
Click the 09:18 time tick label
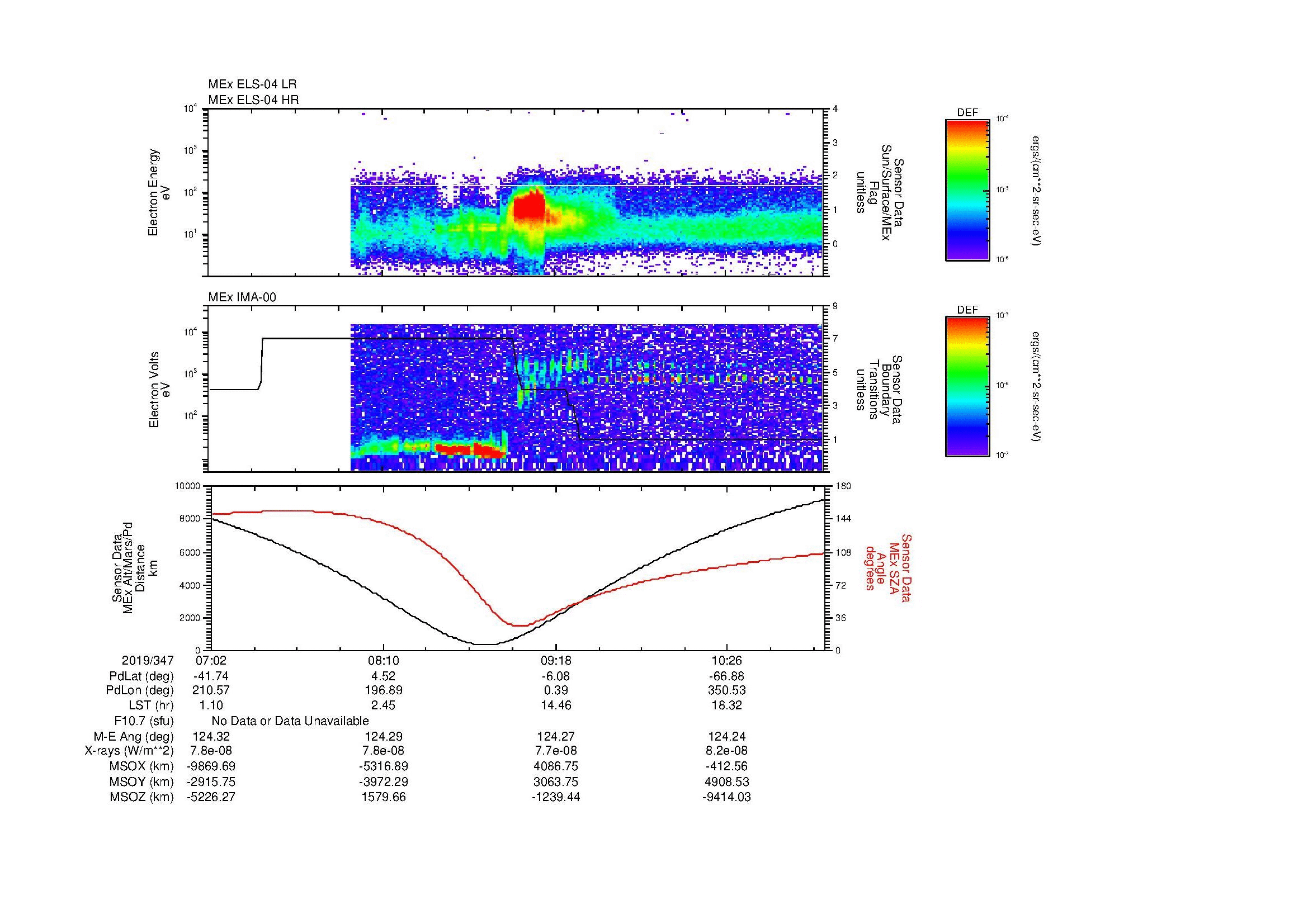555,661
